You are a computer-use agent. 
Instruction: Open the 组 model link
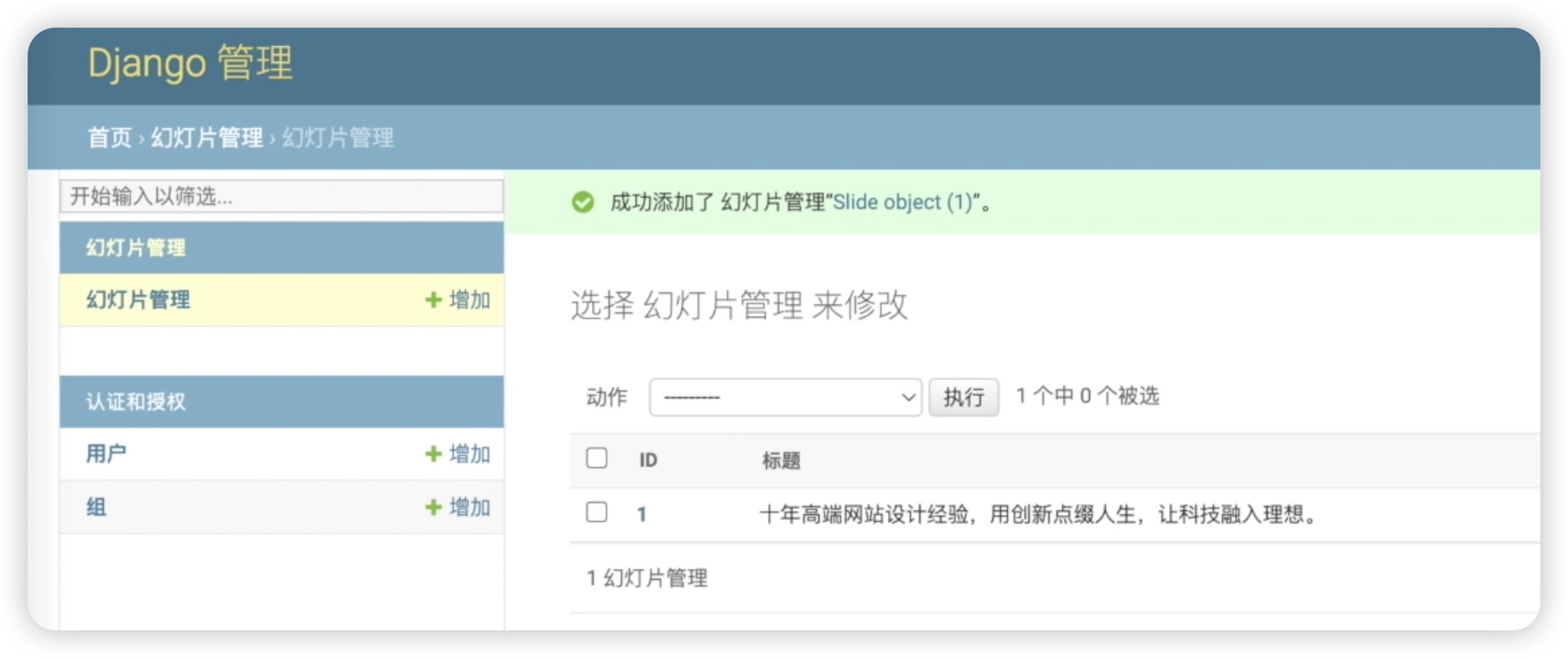tap(96, 507)
